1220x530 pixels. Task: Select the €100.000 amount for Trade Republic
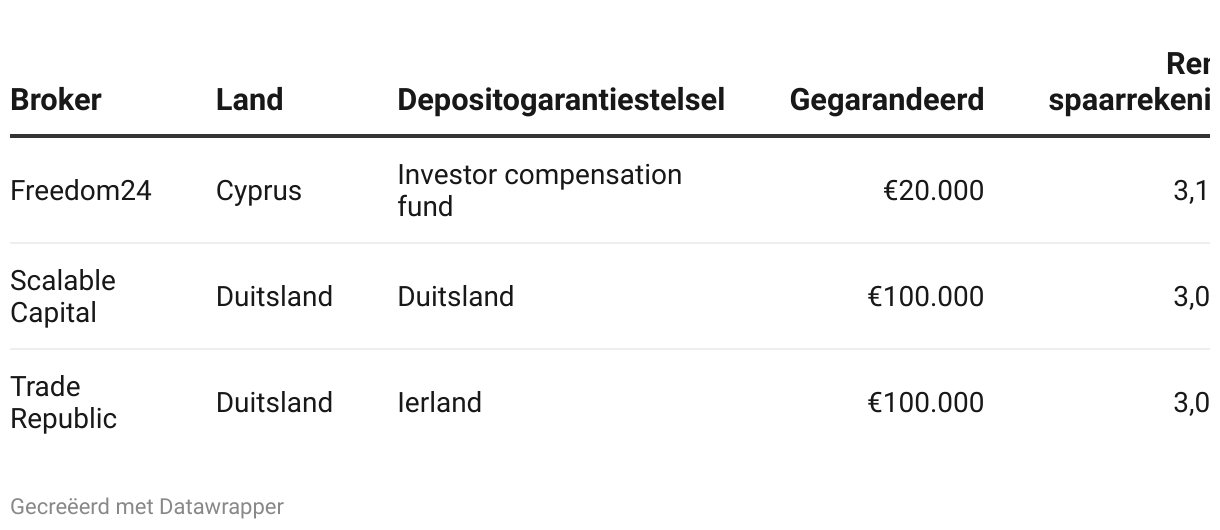(x=925, y=403)
